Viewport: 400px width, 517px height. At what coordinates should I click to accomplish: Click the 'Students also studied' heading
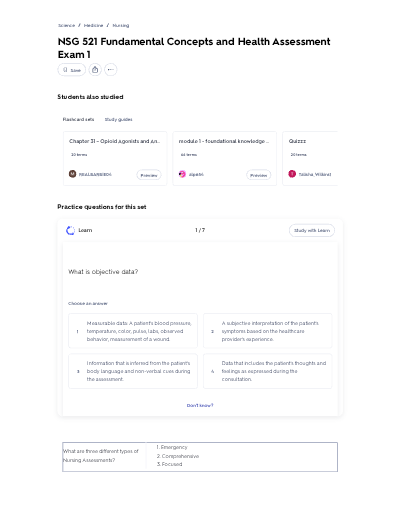(90, 97)
